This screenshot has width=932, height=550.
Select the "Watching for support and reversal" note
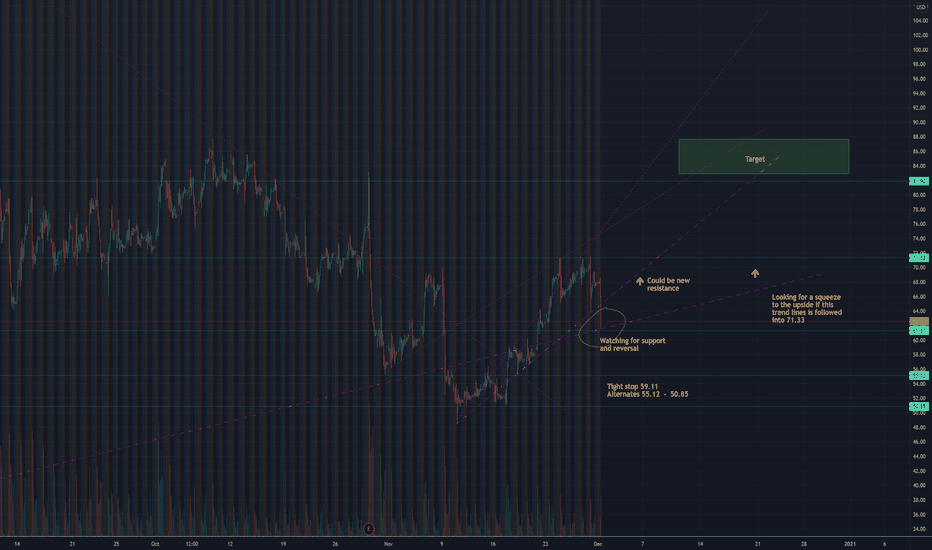tap(632, 344)
